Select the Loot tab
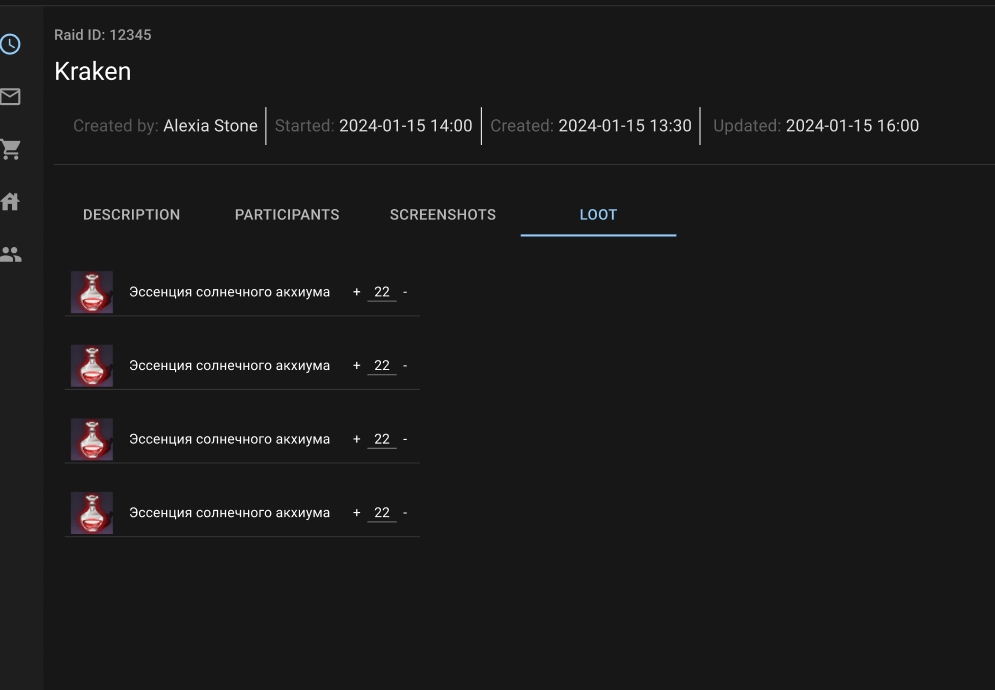 point(598,215)
